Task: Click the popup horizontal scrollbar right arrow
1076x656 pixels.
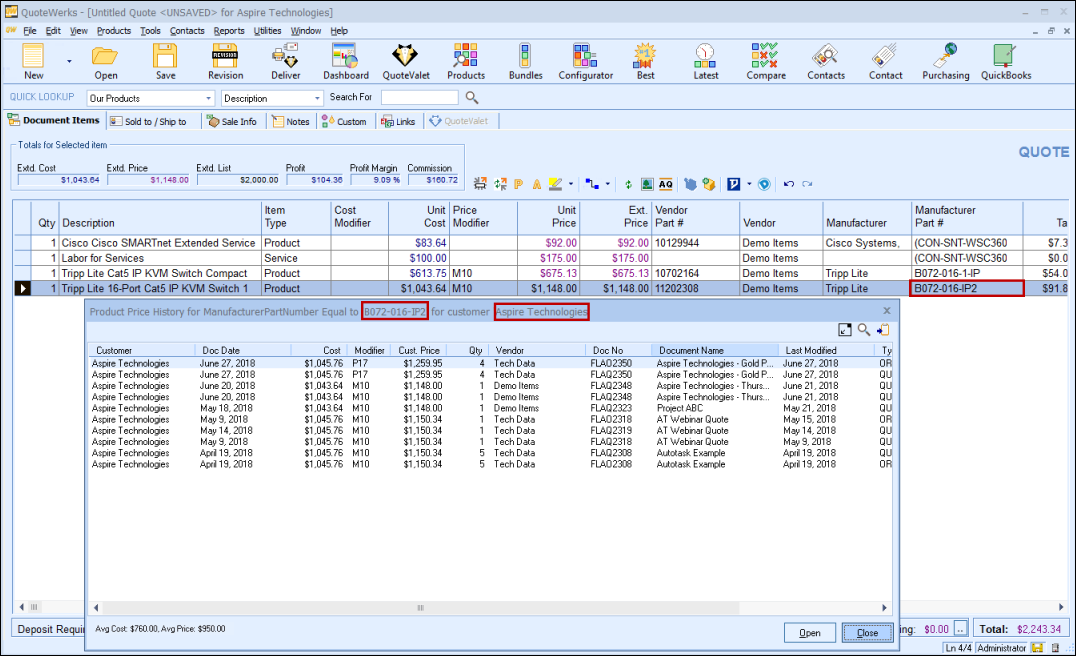Action: pyautogui.click(x=884, y=608)
